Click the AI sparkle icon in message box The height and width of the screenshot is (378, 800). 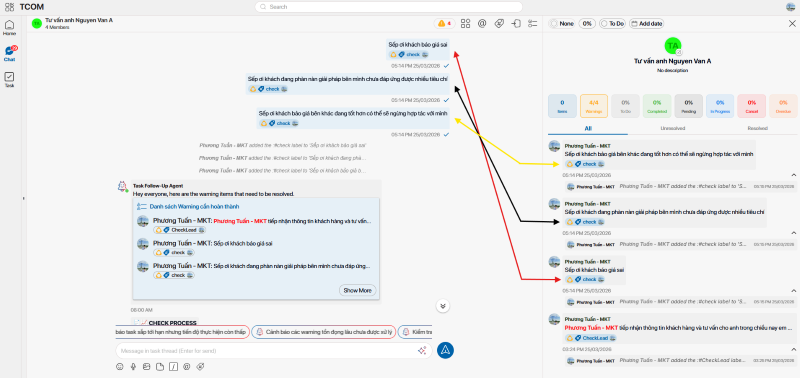point(422,350)
